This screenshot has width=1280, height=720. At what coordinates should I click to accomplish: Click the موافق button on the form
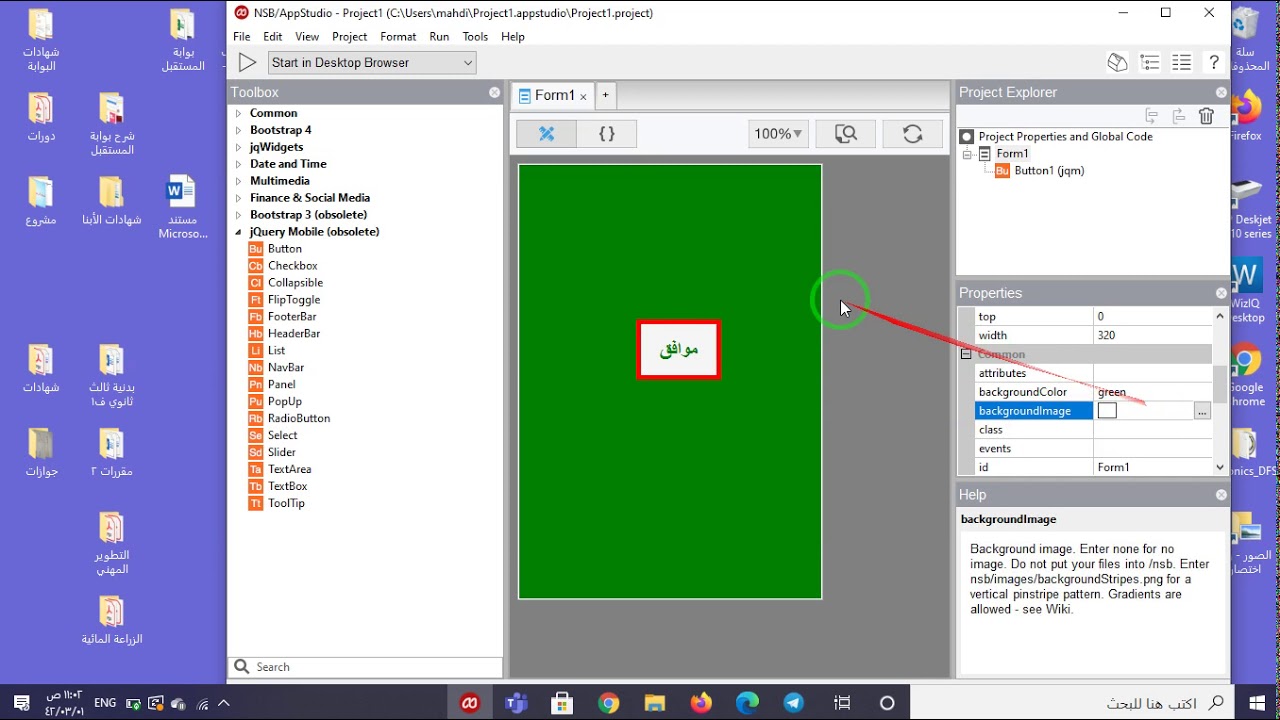coord(679,350)
